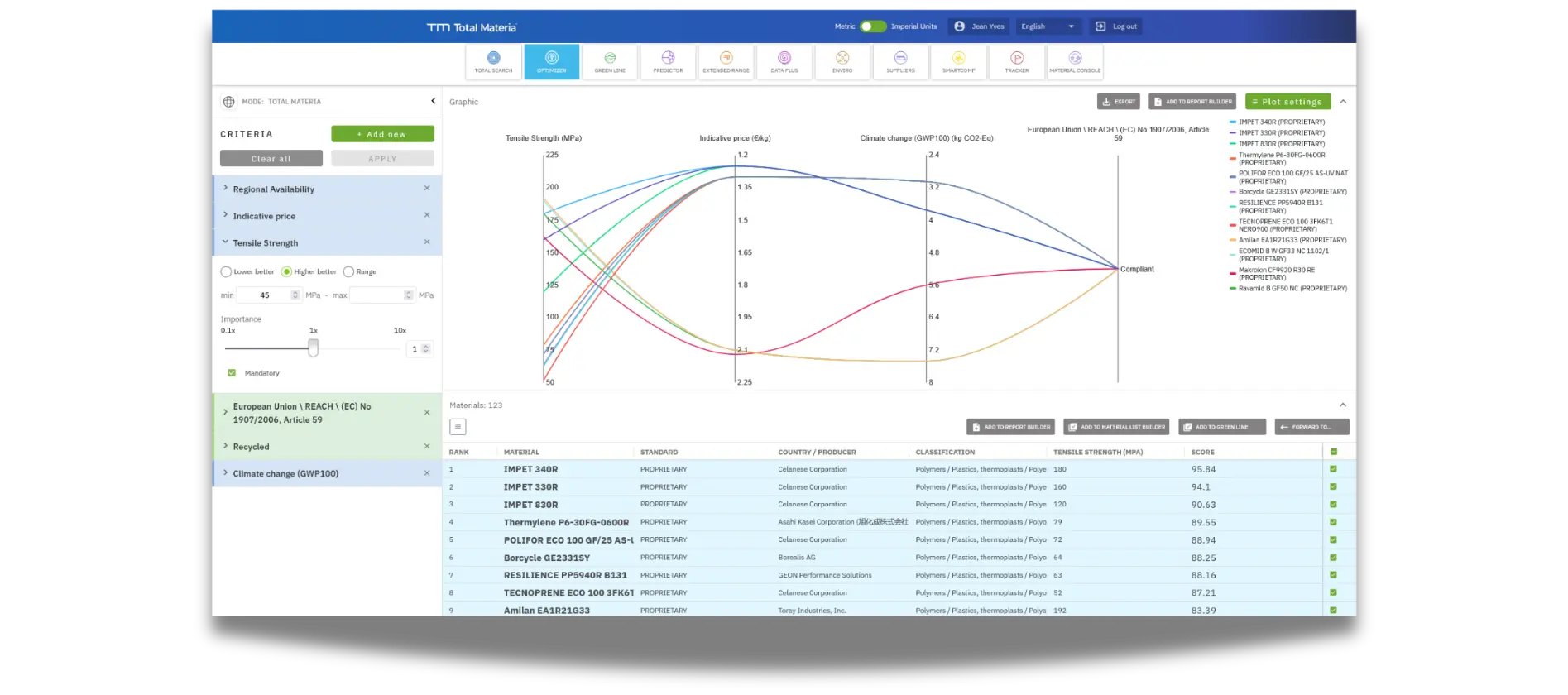Open the Thermylene P6-30FG-0600R material
Viewport: 1568px width, 695px height.
[x=566, y=523]
